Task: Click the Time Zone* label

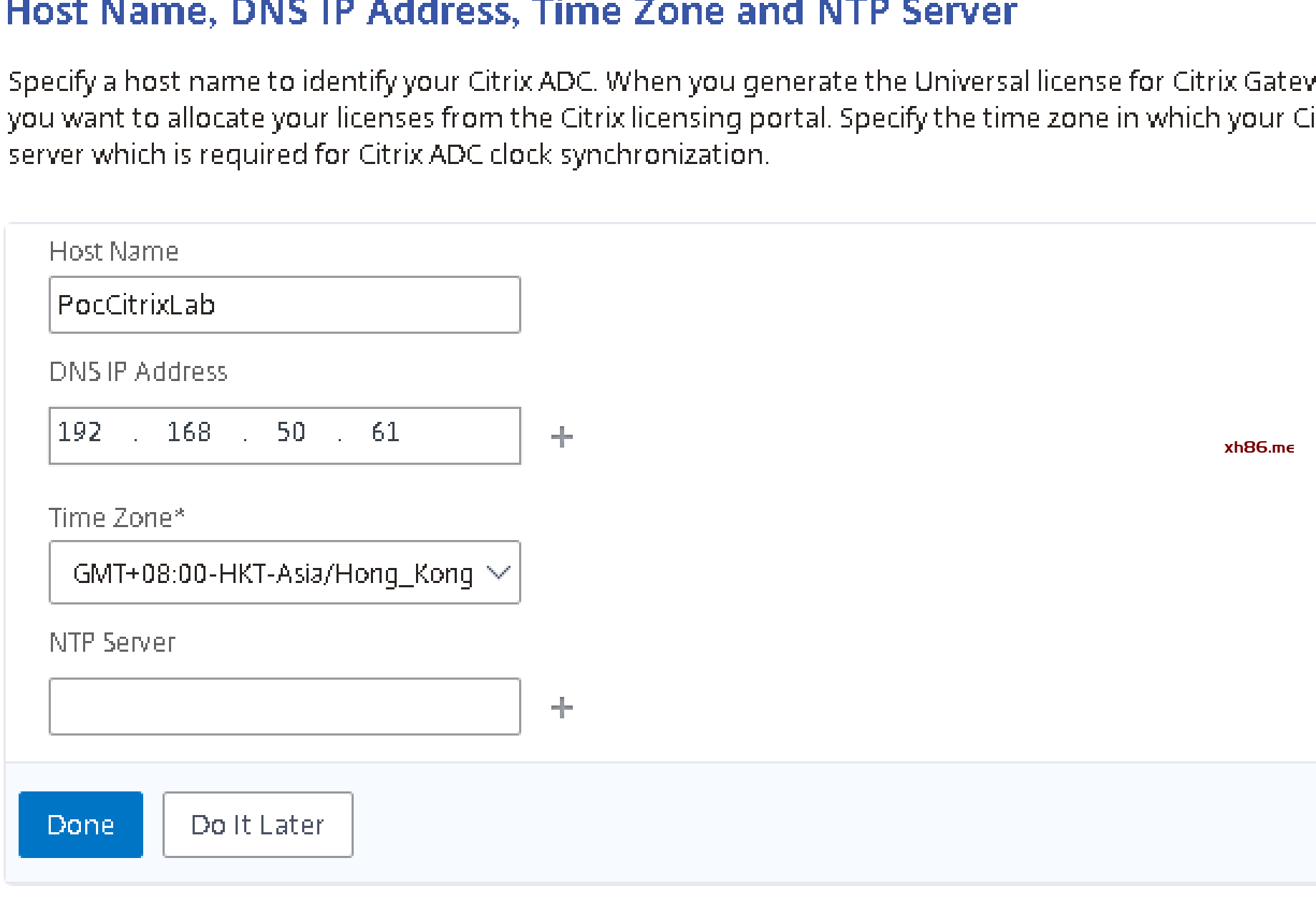Action: [117, 517]
